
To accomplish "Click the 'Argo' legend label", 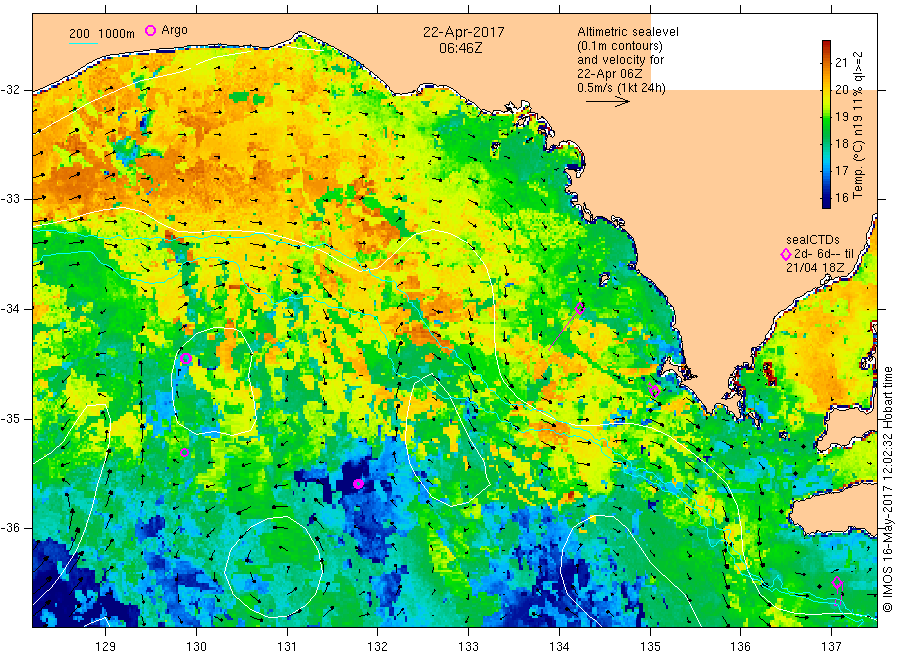I will 174,30.
